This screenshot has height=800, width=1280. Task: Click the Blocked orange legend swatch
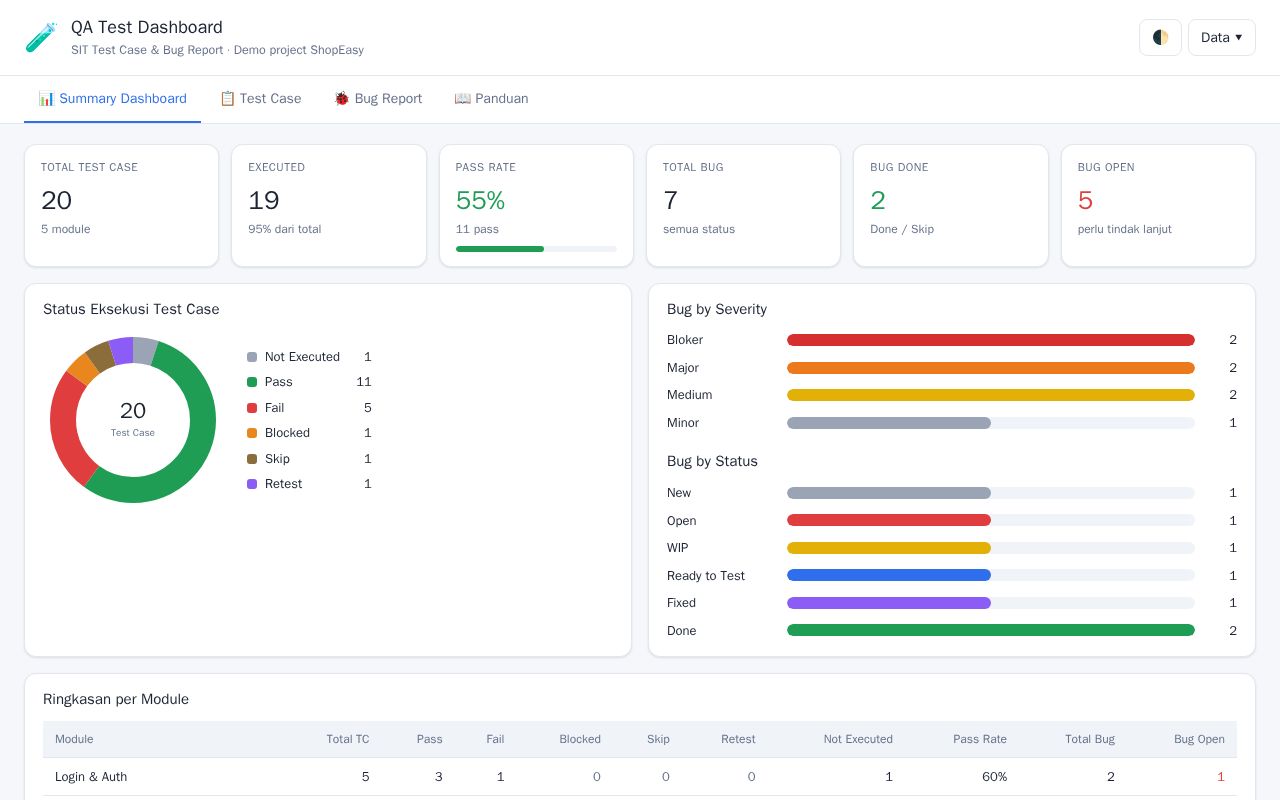coord(252,433)
